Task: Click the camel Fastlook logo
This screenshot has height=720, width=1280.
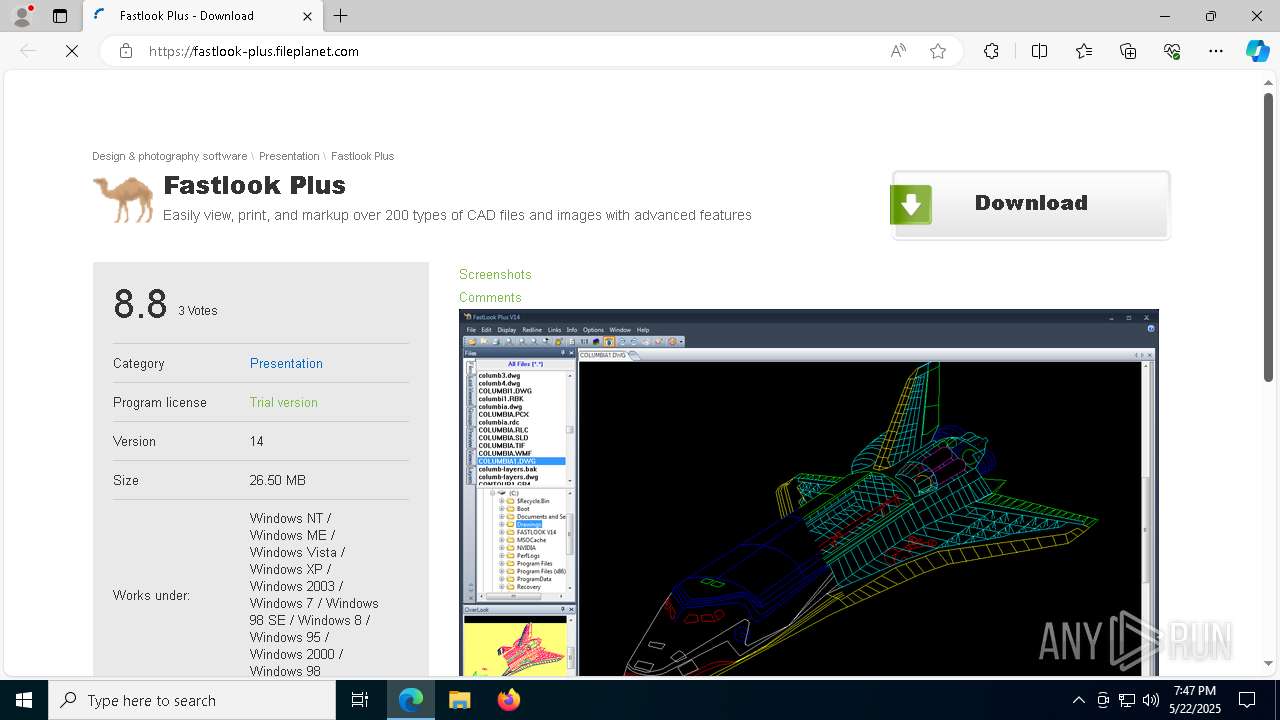Action: pyautogui.click(x=123, y=198)
